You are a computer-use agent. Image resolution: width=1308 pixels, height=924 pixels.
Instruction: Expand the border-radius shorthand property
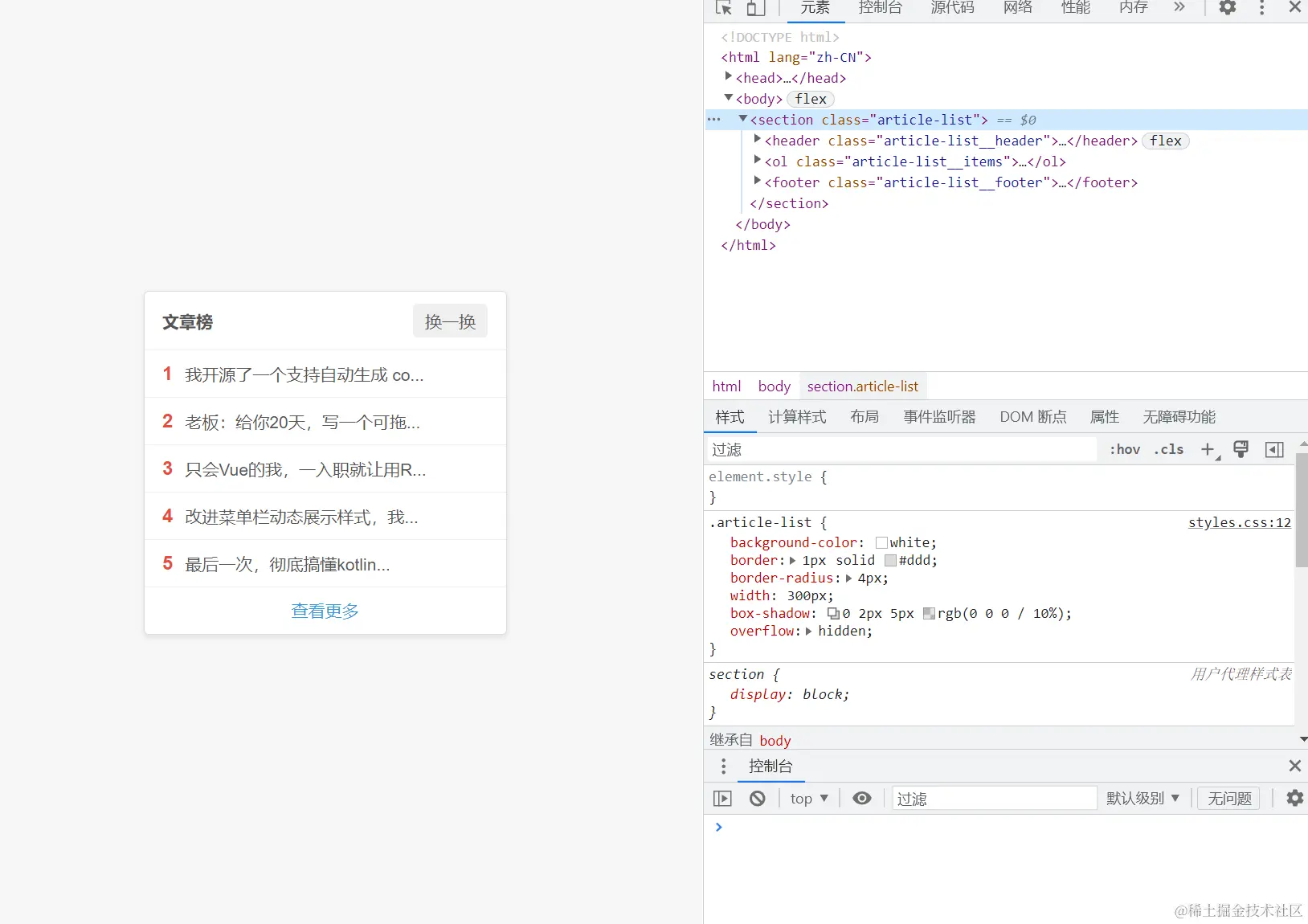tap(848, 579)
